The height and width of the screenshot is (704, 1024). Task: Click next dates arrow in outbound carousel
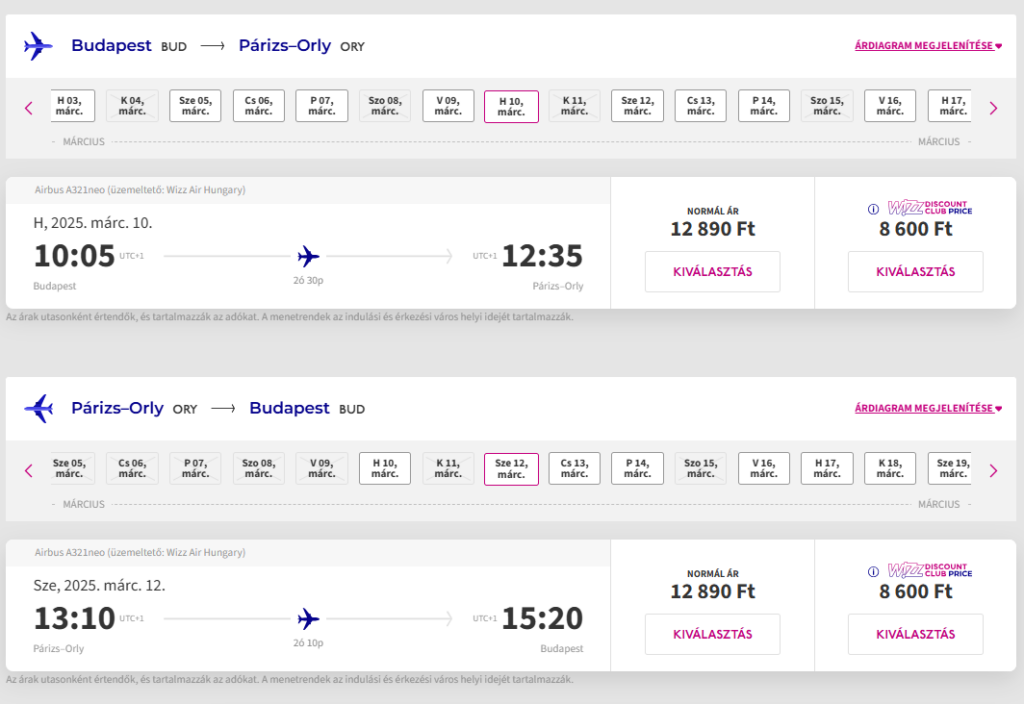click(993, 108)
